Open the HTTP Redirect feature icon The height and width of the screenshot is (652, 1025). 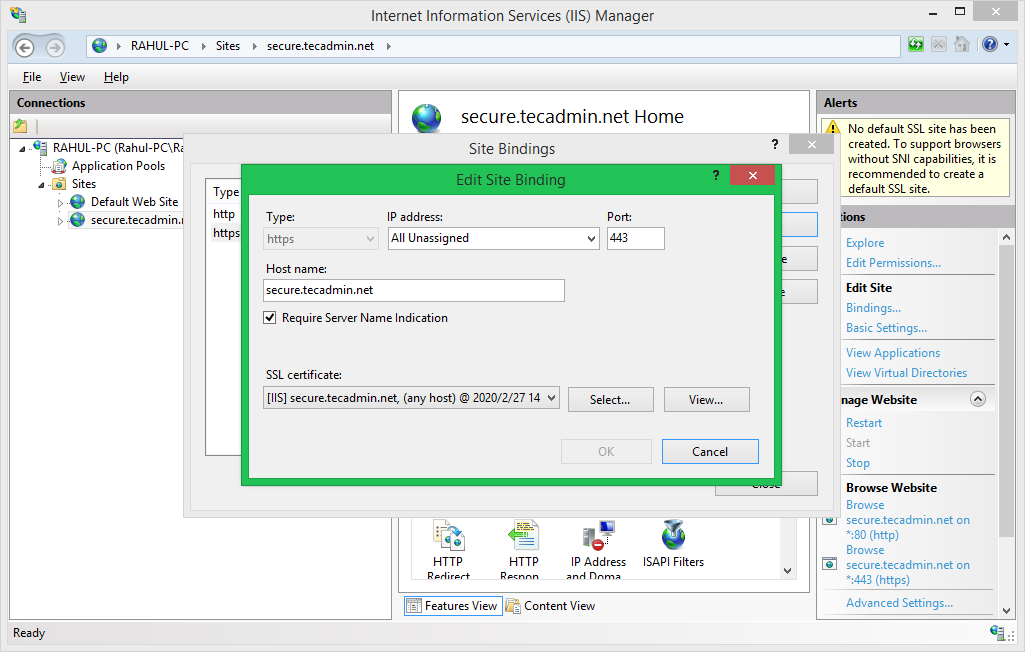[448, 536]
